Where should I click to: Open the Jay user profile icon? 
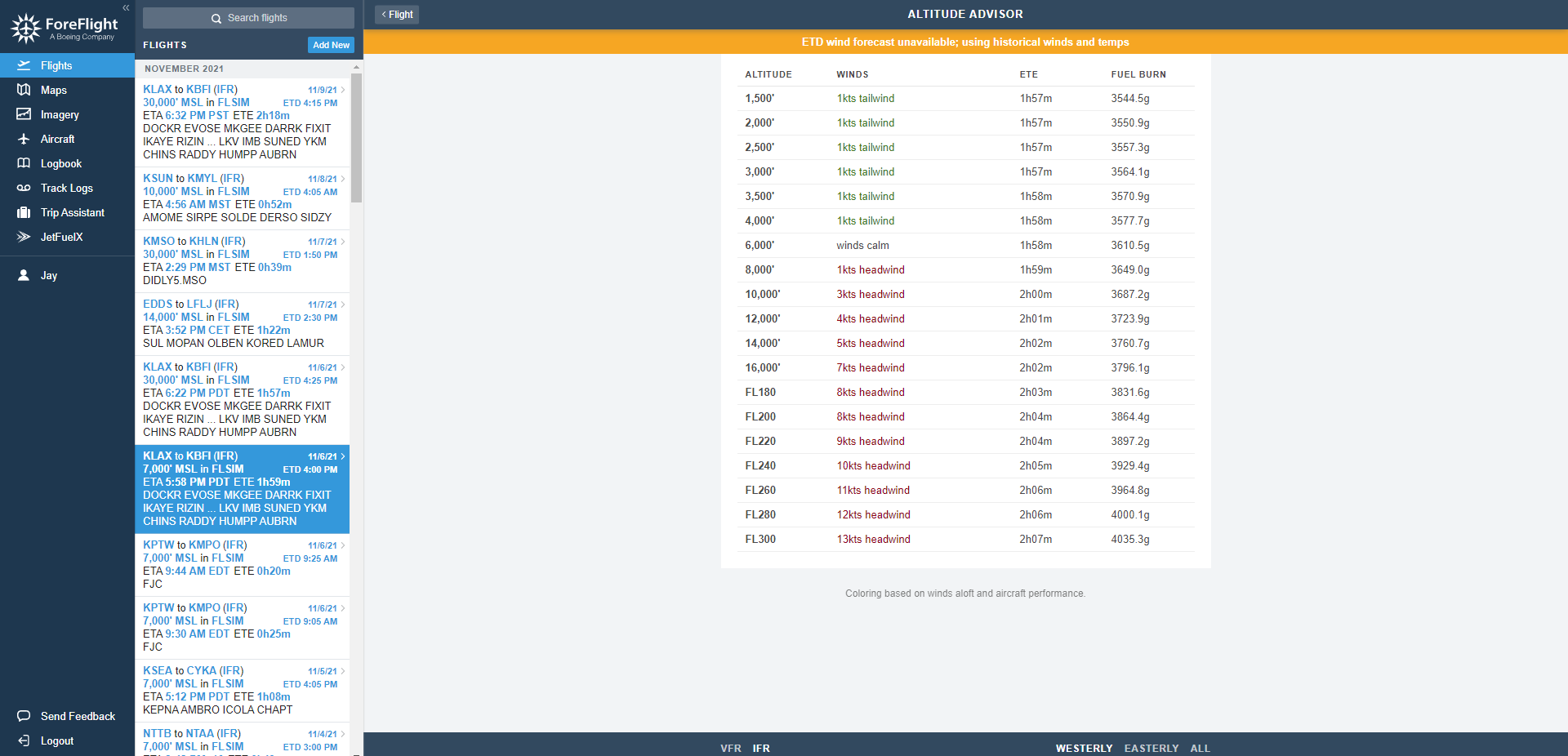coord(24,275)
